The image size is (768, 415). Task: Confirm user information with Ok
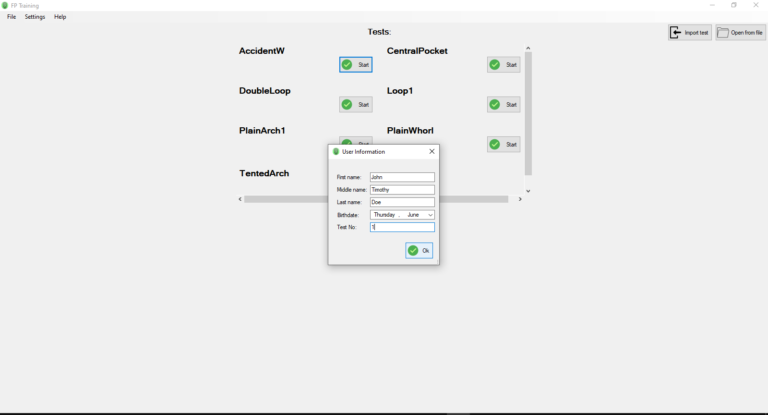click(x=419, y=250)
